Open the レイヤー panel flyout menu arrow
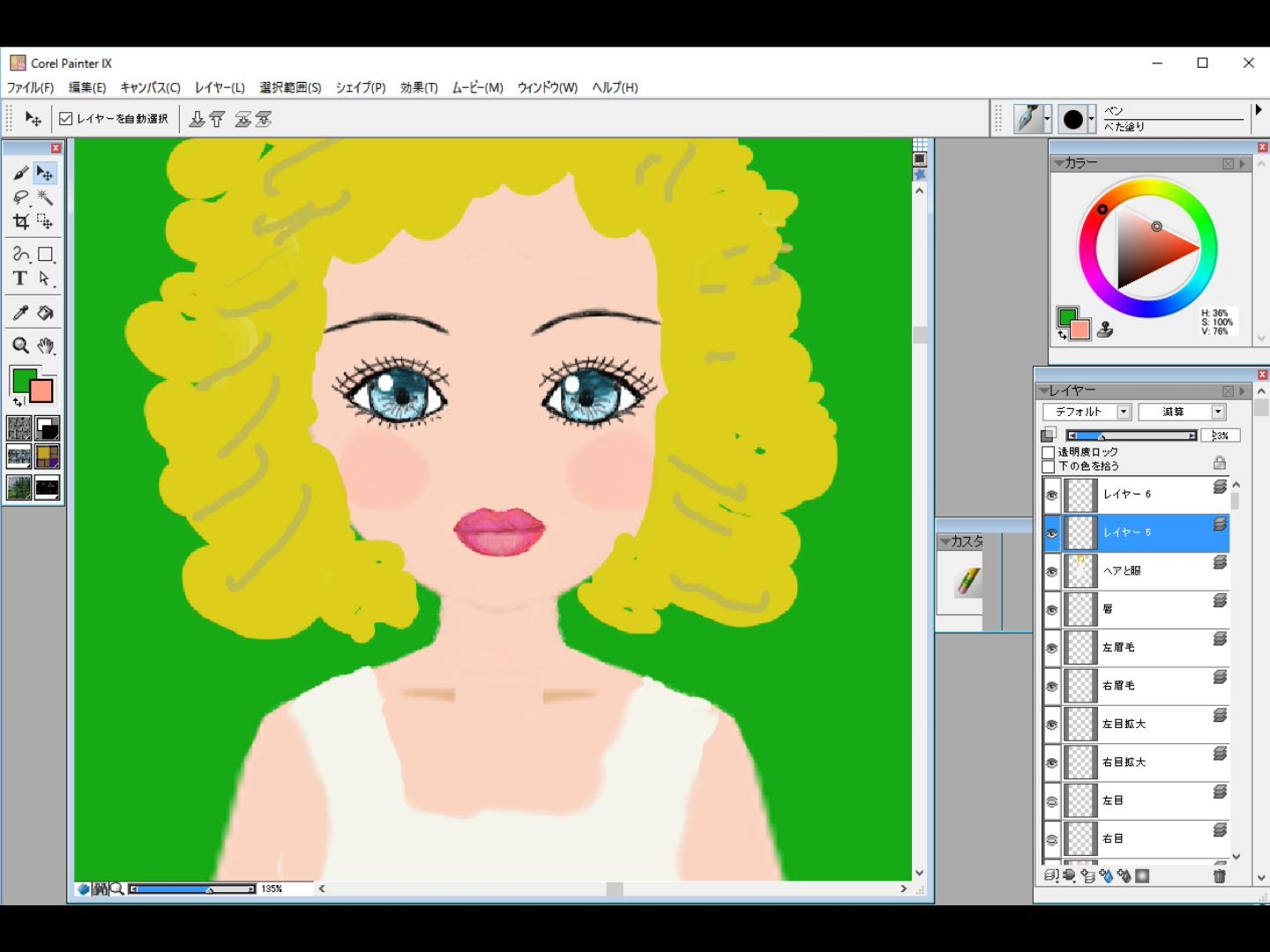1270x952 pixels. point(1243,391)
